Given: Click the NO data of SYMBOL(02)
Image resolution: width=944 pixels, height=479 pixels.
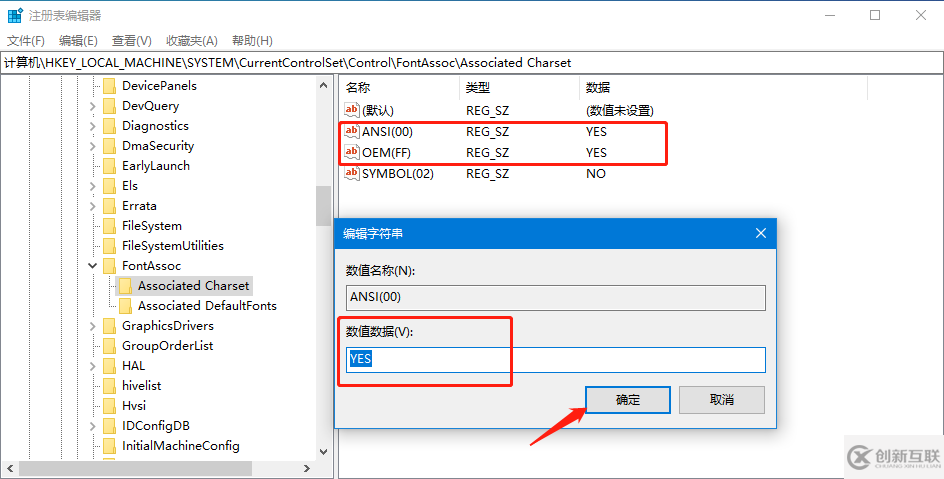Looking at the screenshot, I should (x=596, y=173).
